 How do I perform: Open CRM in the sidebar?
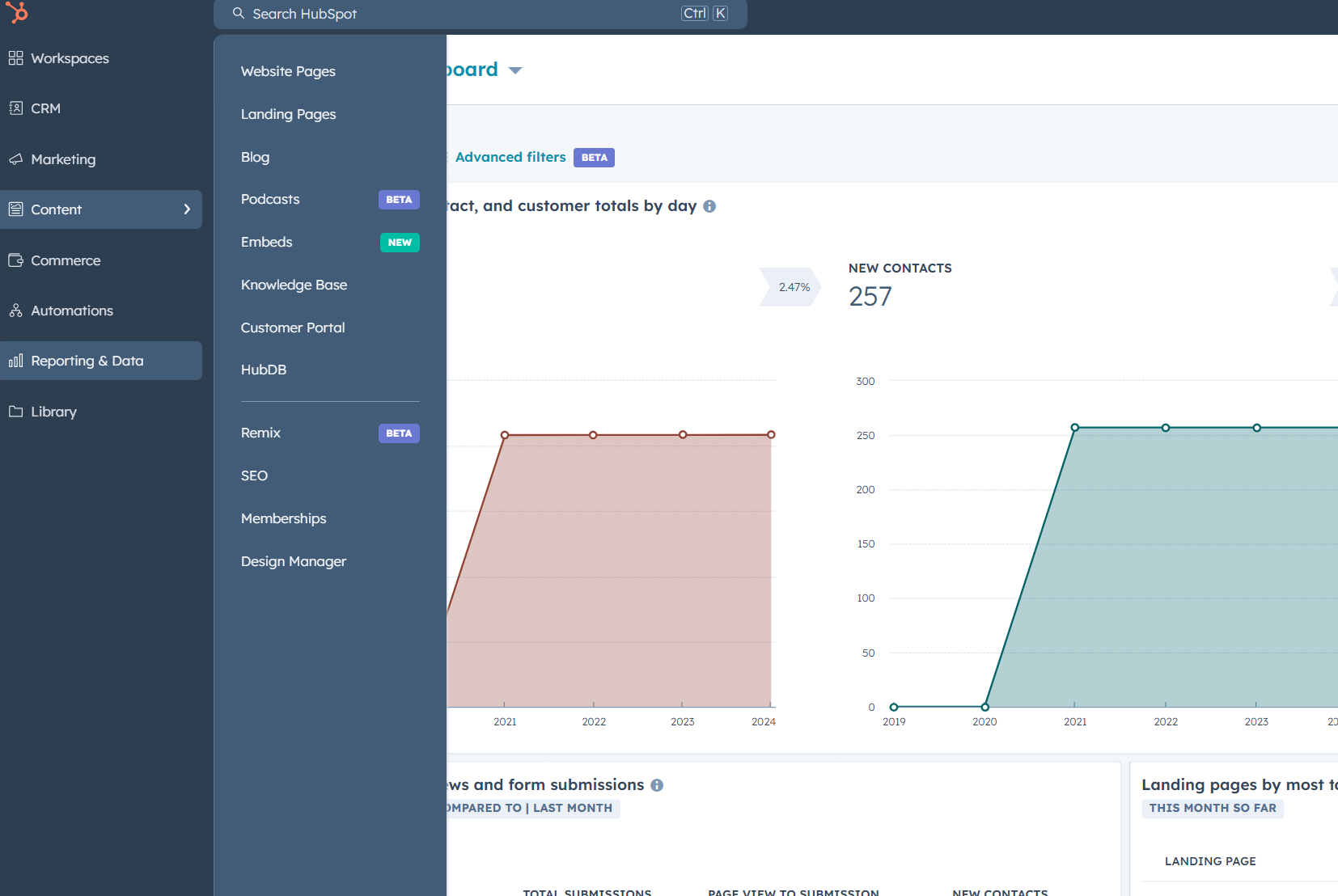[101, 108]
